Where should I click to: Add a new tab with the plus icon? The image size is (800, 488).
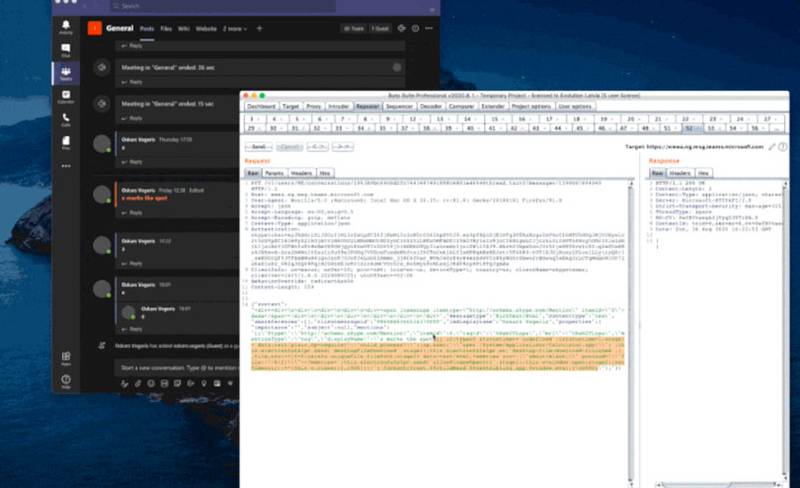[x=259, y=29]
